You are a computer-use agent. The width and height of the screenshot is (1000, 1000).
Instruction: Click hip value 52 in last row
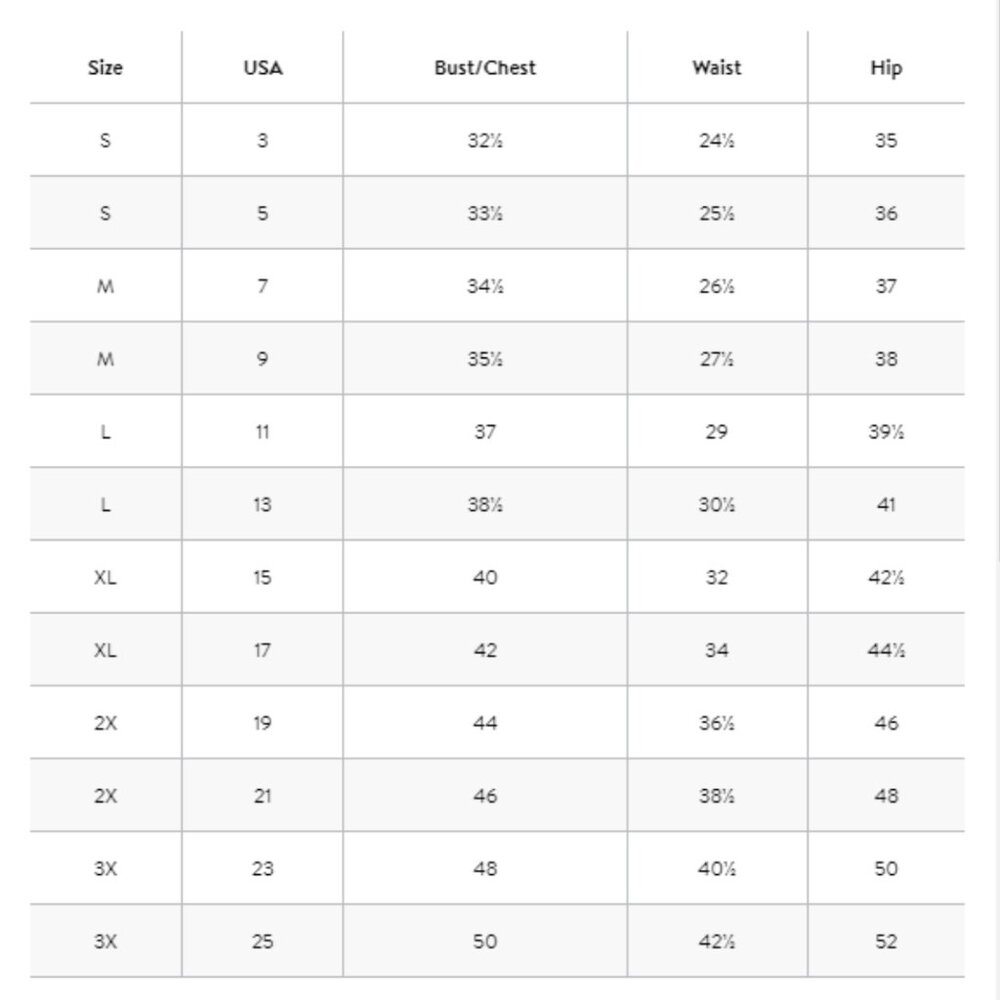pyautogui.click(x=886, y=941)
